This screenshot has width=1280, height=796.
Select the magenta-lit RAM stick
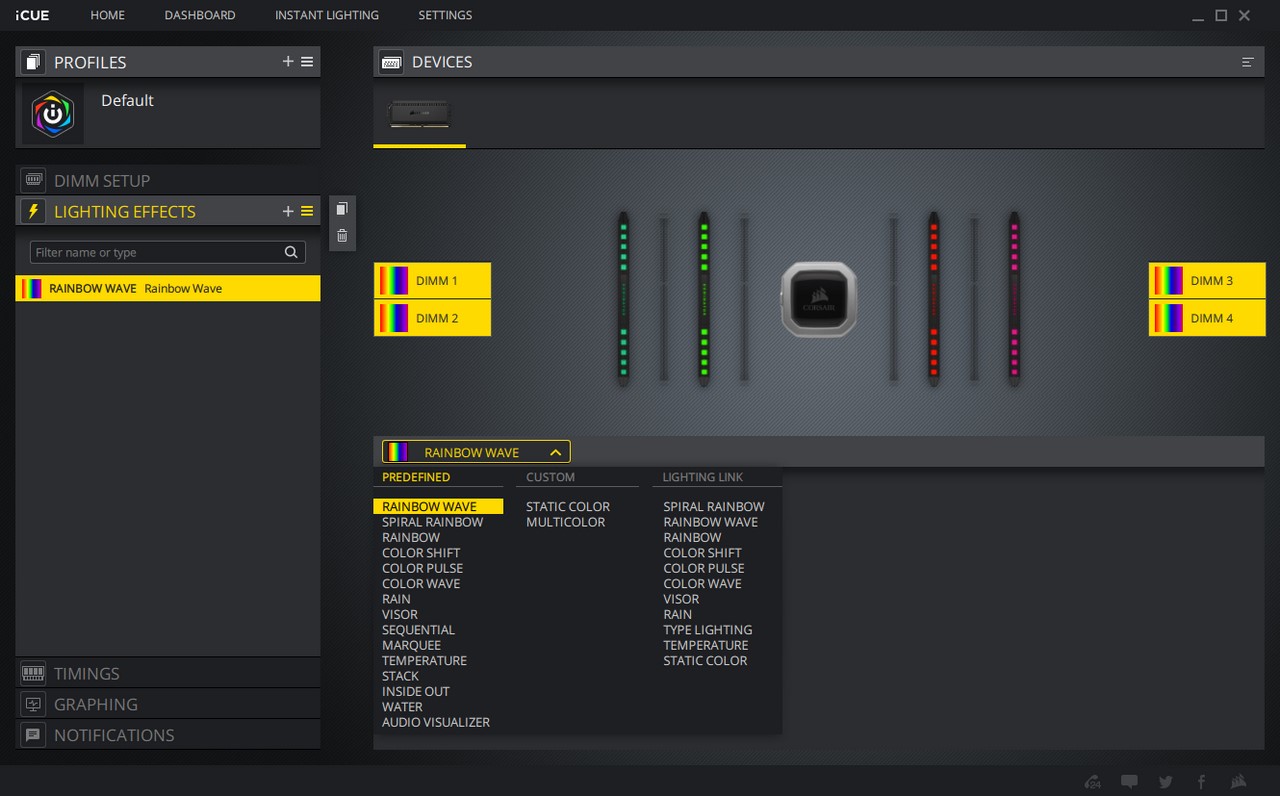[x=1014, y=299]
